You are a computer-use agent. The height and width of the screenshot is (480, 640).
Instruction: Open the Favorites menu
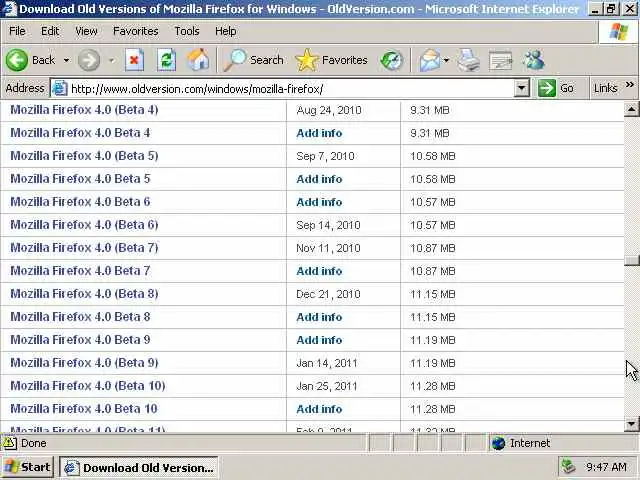pos(136,31)
